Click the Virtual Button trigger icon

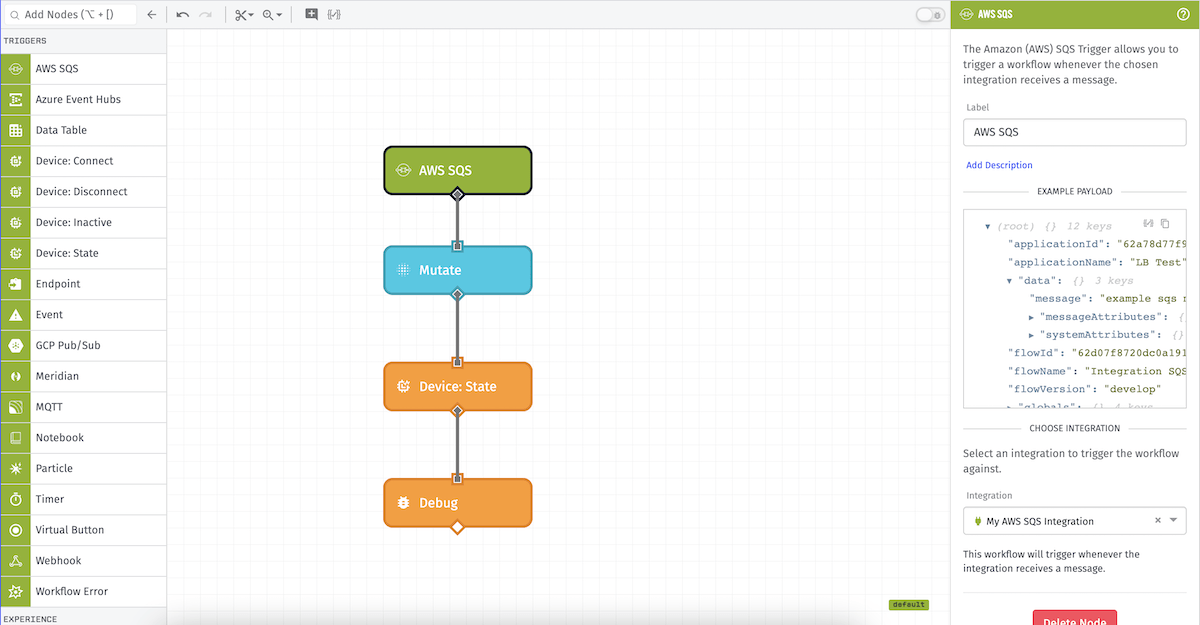15,530
